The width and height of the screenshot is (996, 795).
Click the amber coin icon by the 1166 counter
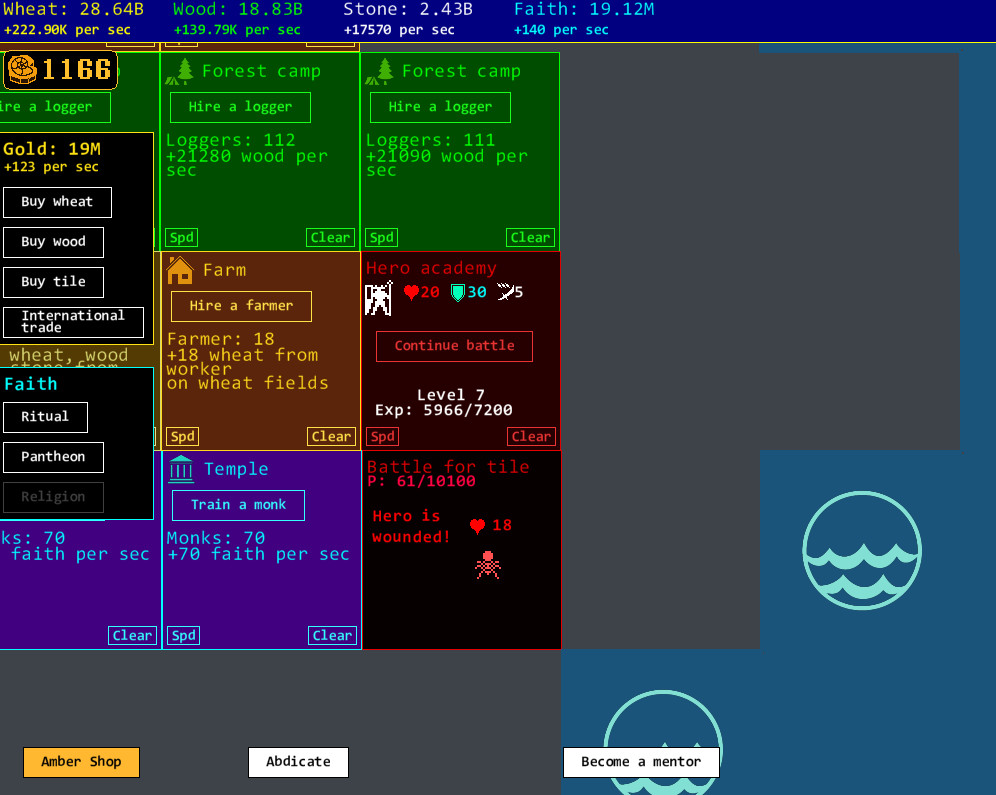[22, 70]
